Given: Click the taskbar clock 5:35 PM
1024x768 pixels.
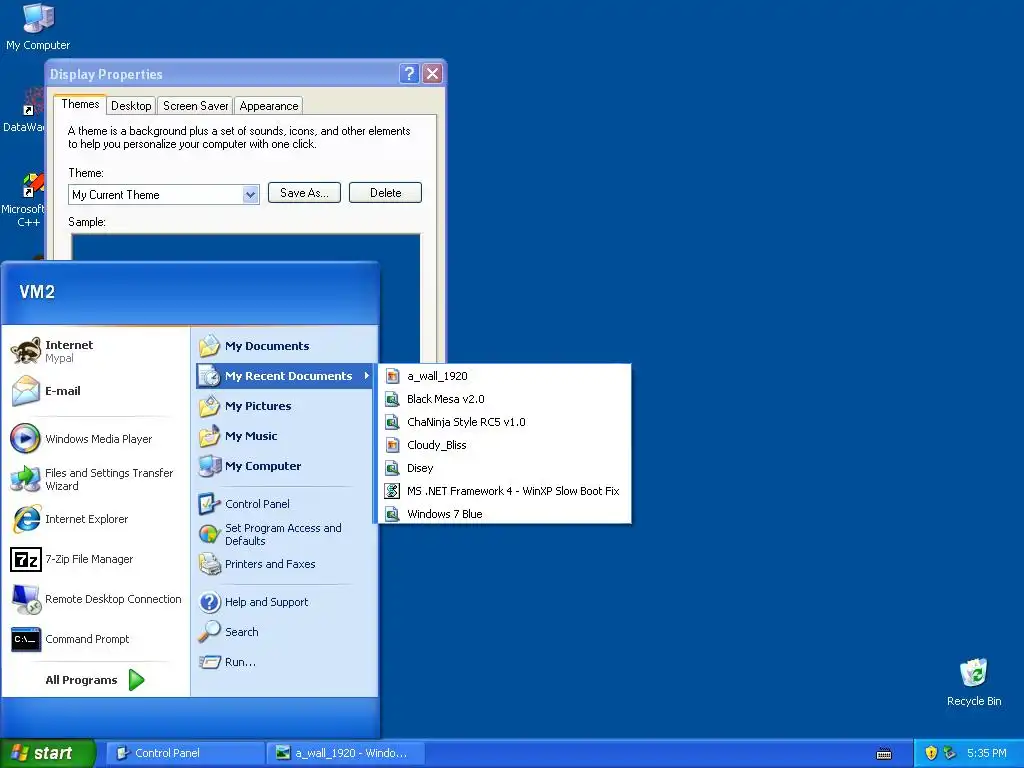Looking at the screenshot, I should [x=987, y=753].
